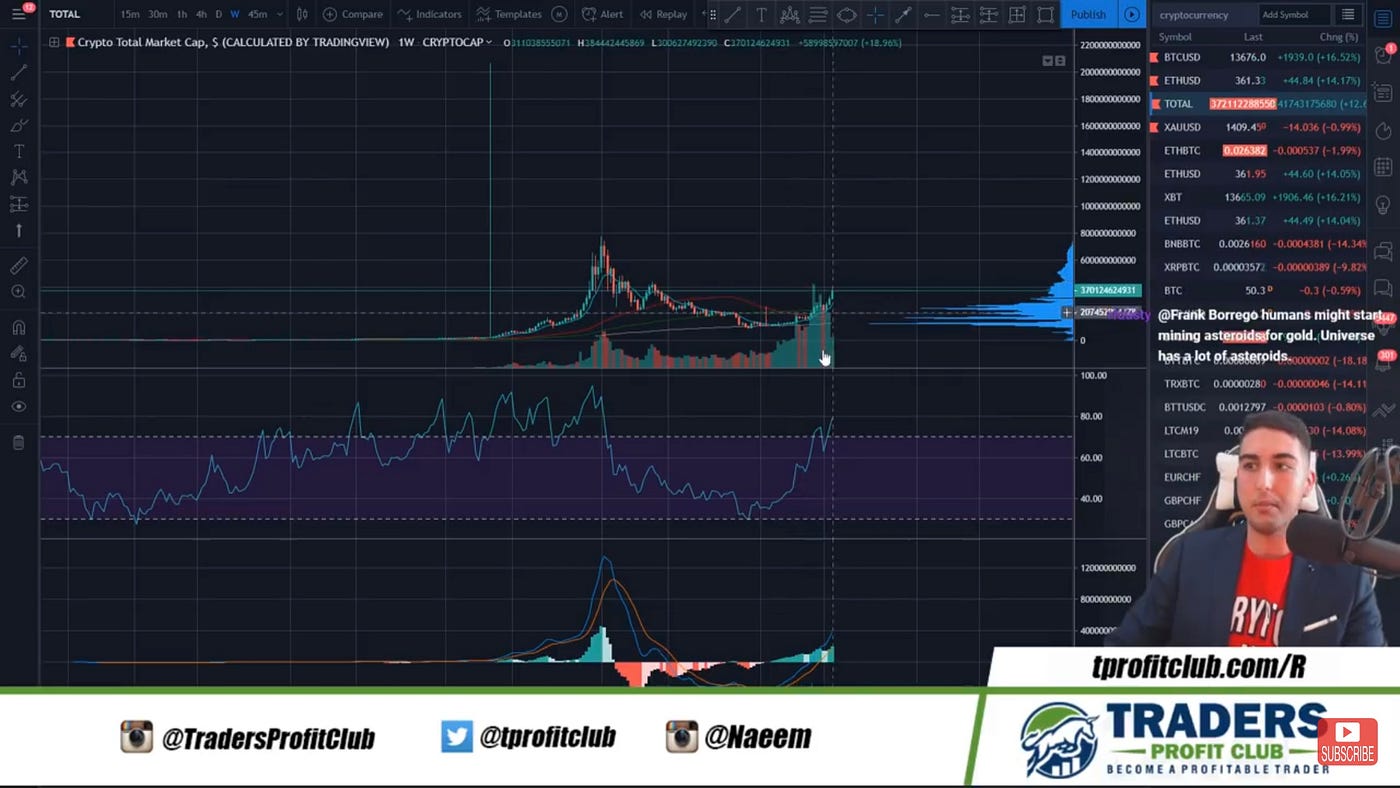Open the hamburger main menu
Viewport: 1400px width, 788px height.
[19, 14]
